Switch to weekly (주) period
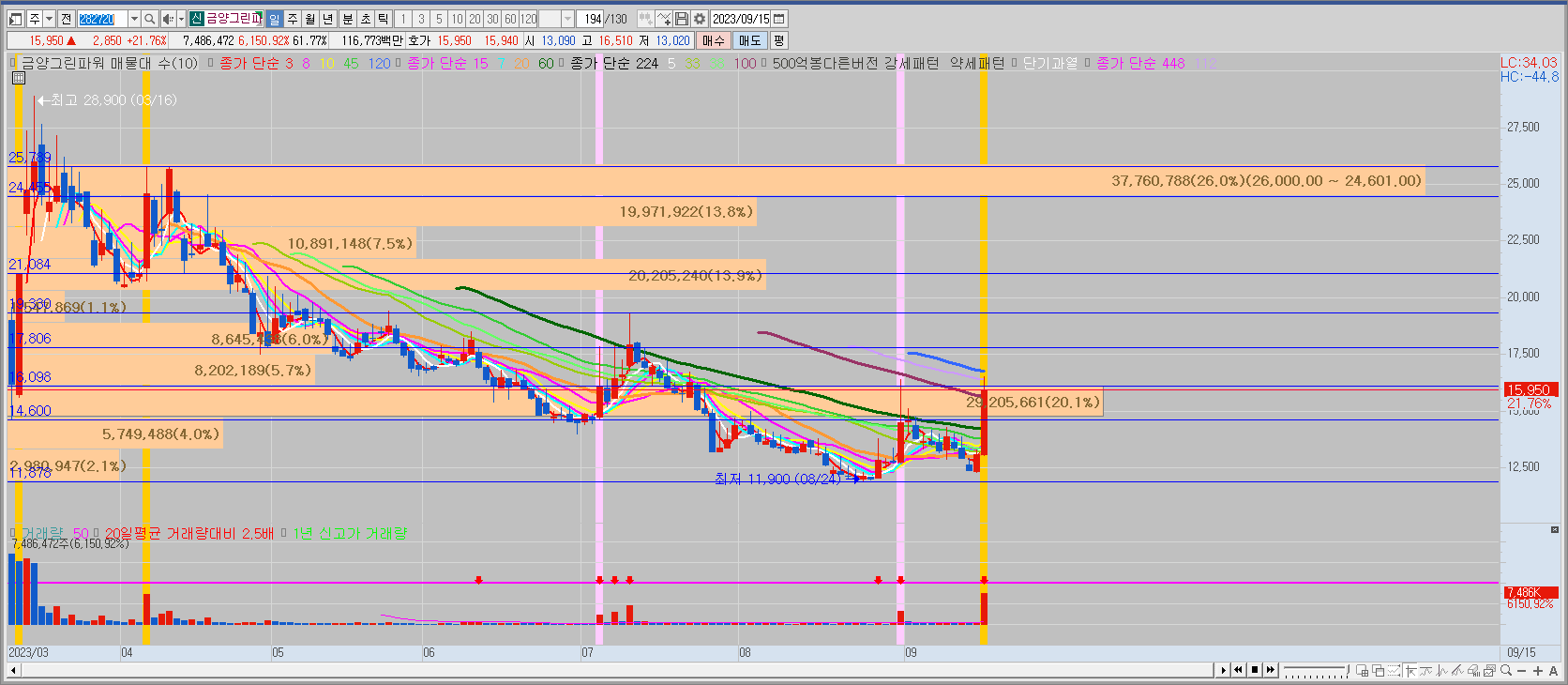The width and height of the screenshot is (1568, 685). [x=293, y=19]
